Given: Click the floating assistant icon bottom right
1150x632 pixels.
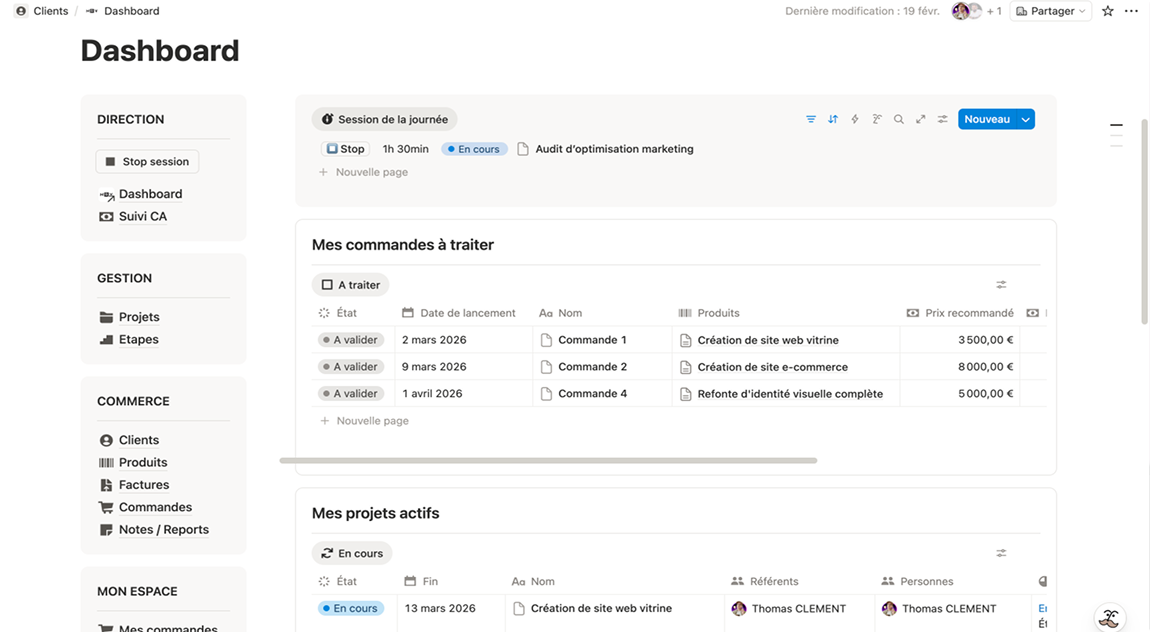Looking at the screenshot, I should 1110,617.
